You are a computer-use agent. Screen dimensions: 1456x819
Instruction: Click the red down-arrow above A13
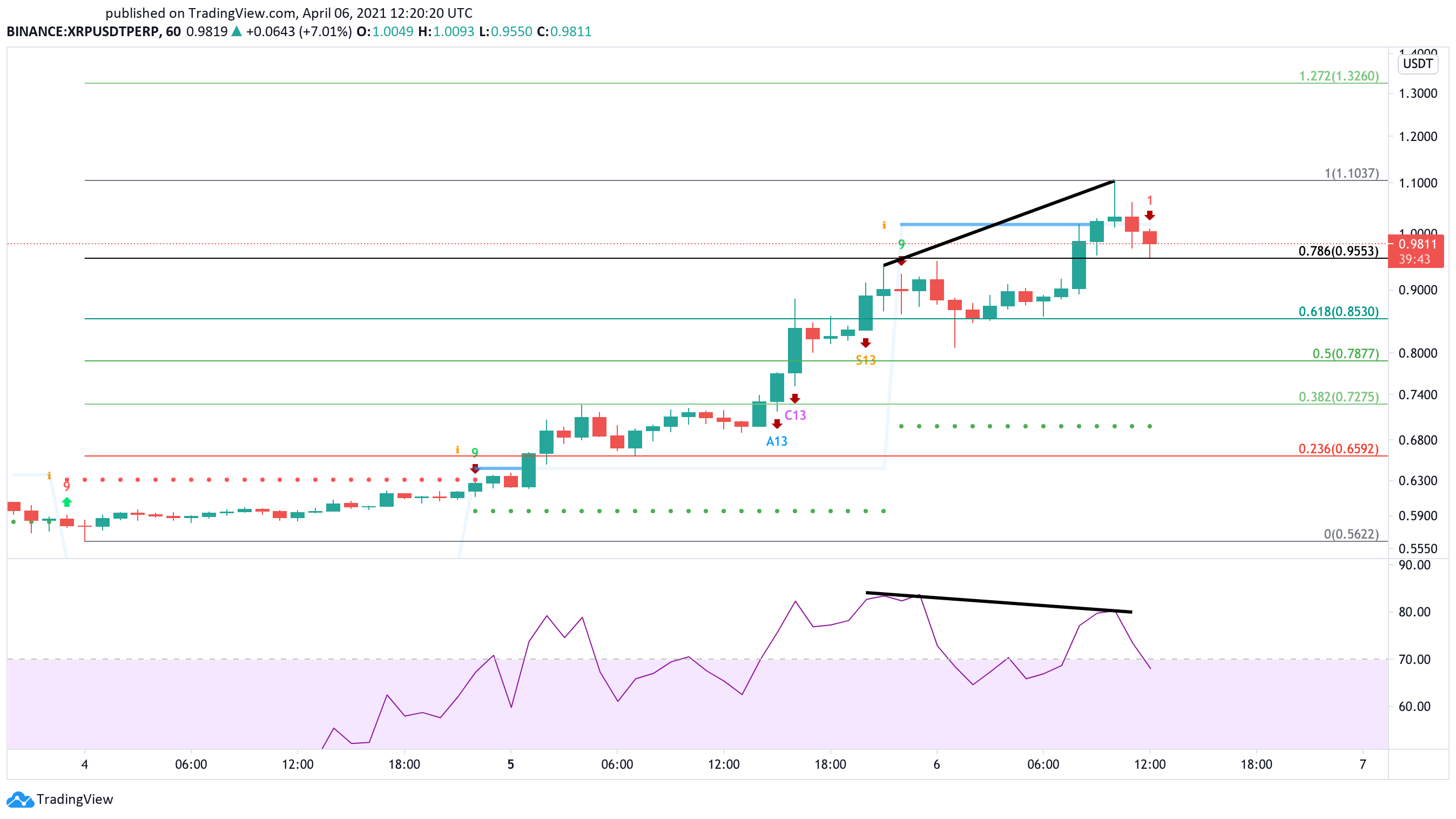777,424
